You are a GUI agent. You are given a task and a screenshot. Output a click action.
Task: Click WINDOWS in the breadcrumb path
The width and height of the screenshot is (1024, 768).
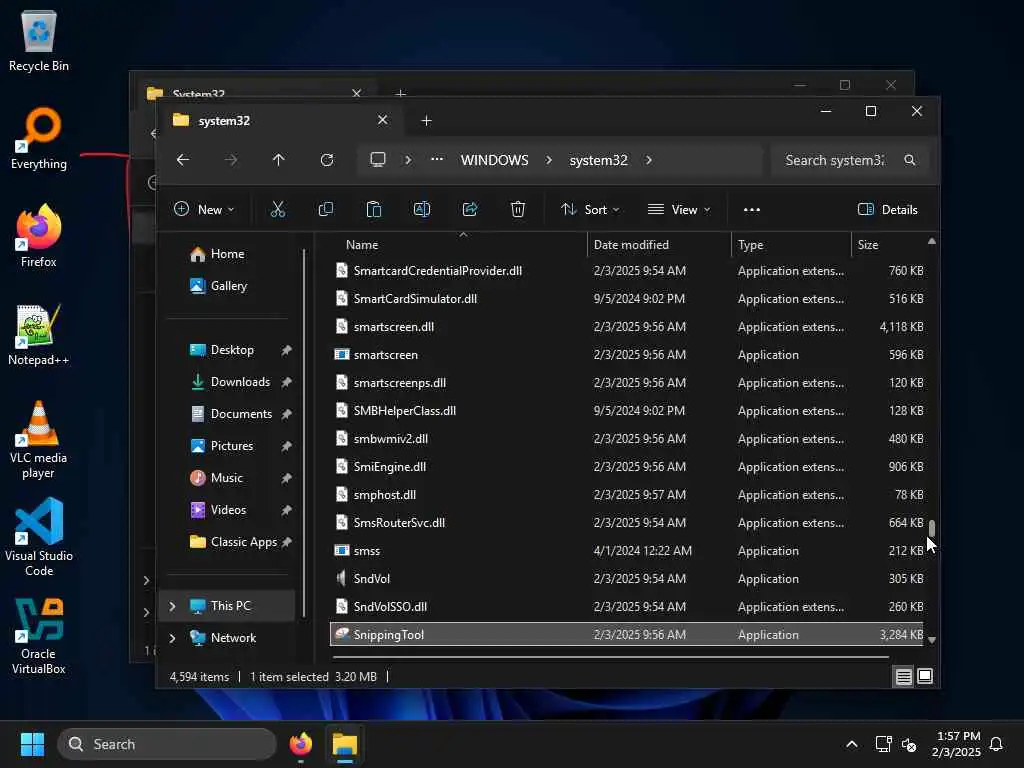[x=494, y=160]
